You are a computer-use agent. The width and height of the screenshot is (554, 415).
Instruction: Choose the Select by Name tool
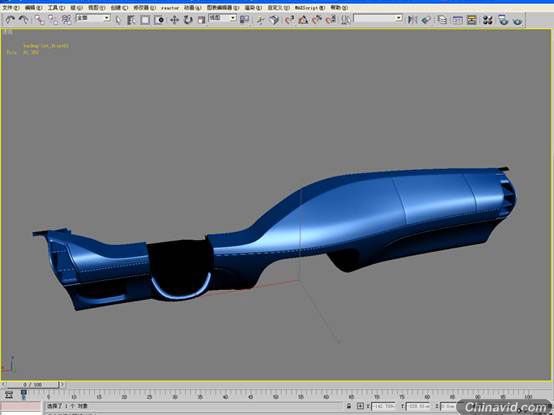tap(131, 20)
